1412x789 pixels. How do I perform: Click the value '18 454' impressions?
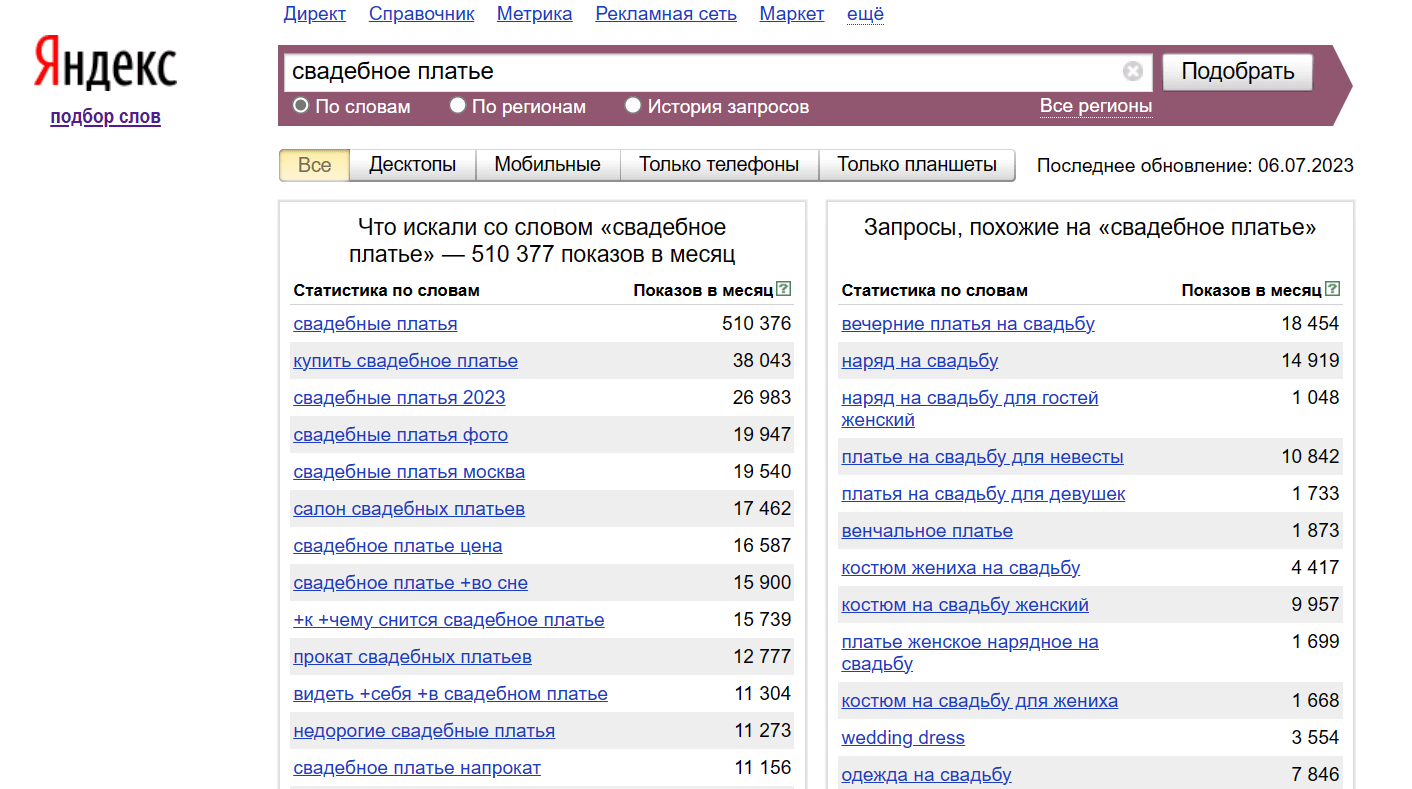[x=1310, y=324]
